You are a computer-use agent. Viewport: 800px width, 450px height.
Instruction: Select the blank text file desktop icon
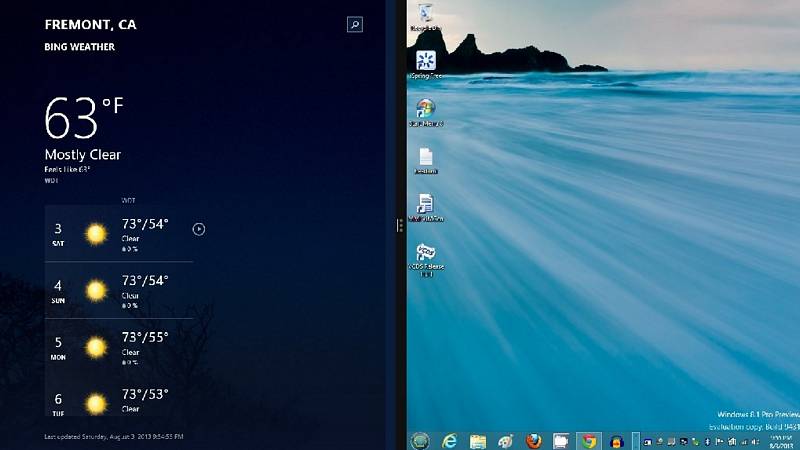tap(426, 158)
